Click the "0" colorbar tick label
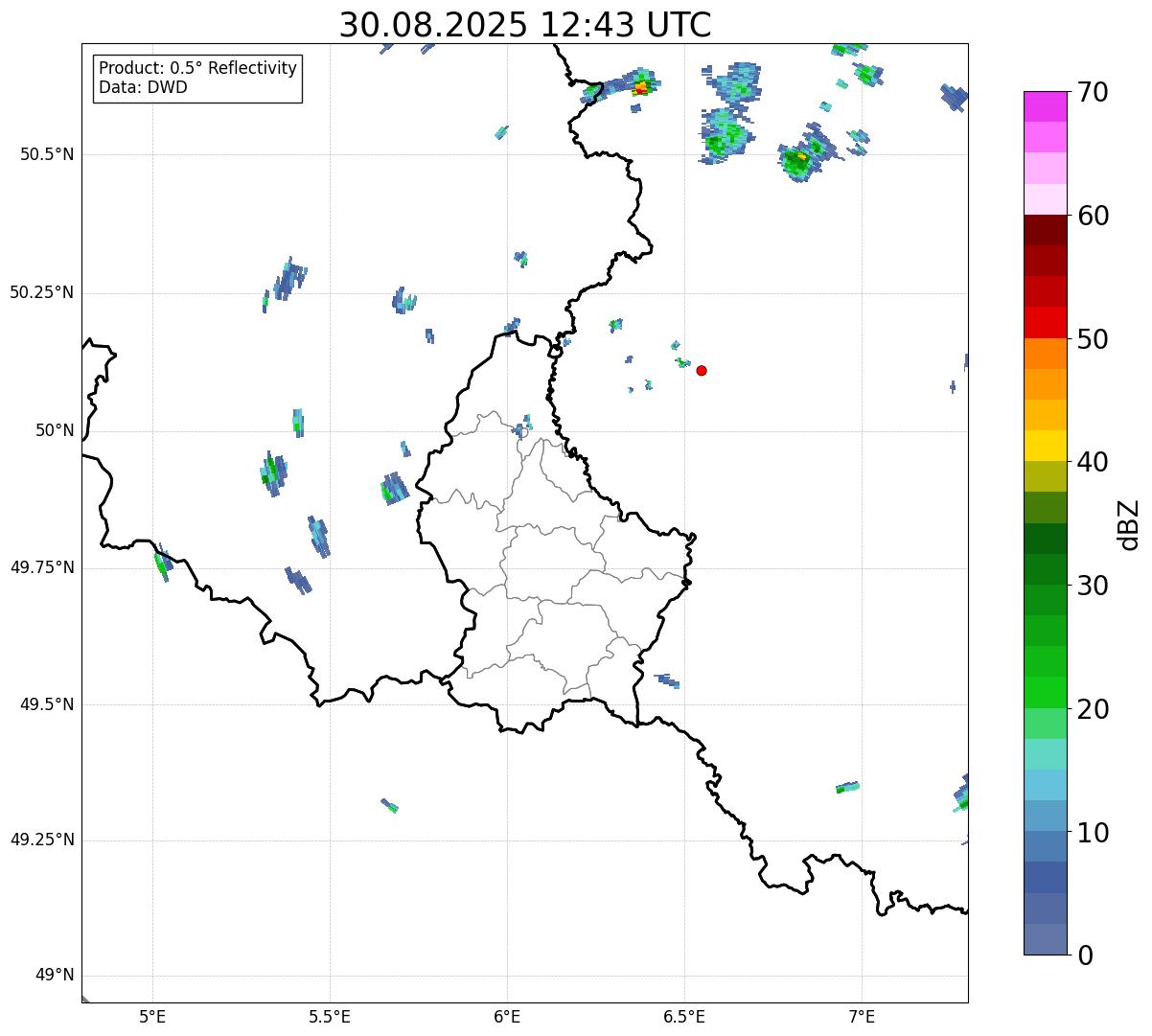The height and width of the screenshot is (1036, 1152). [1083, 955]
